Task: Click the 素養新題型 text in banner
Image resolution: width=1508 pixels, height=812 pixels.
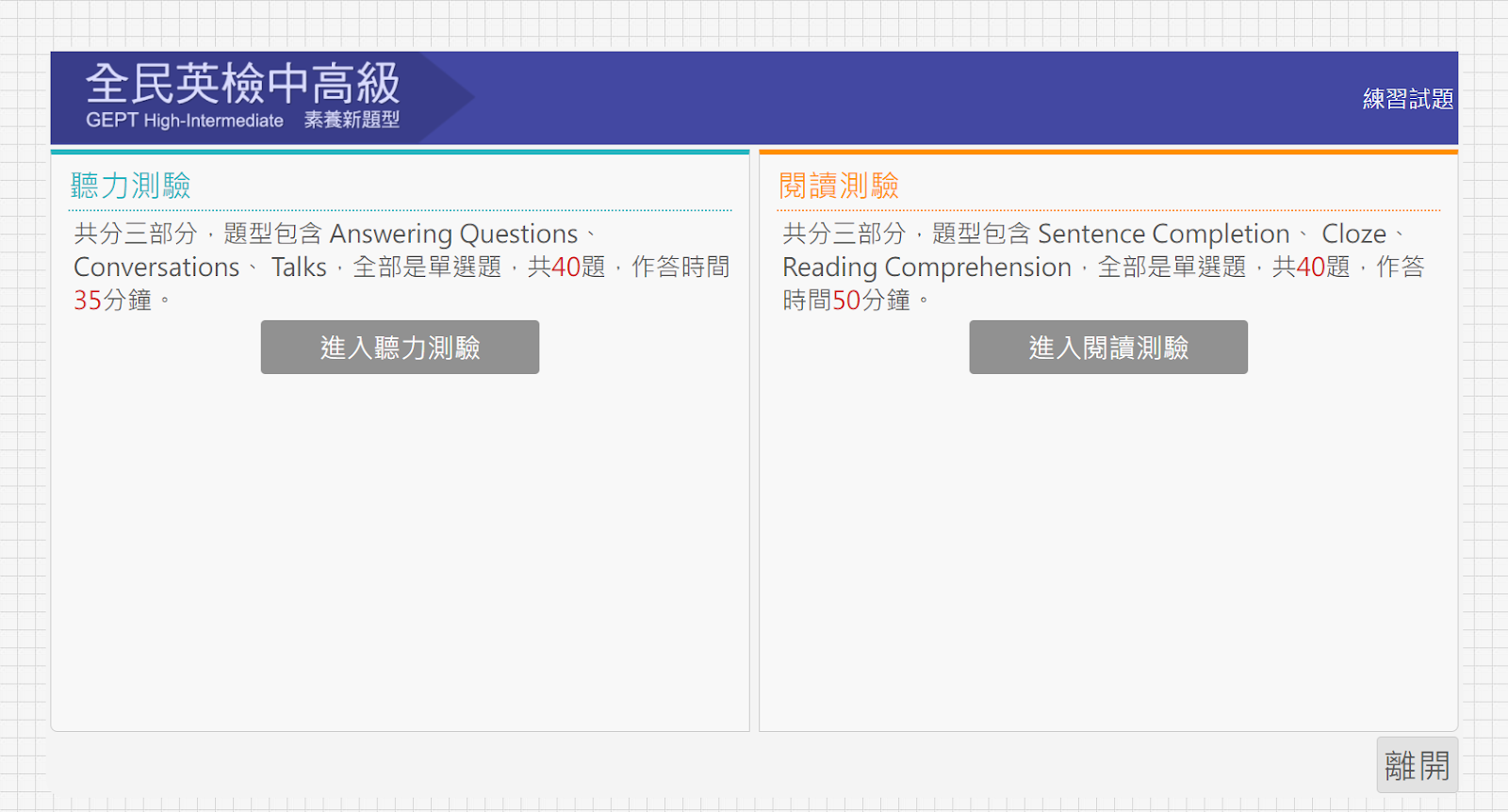Action: pyautogui.click(x=352, y=120)
